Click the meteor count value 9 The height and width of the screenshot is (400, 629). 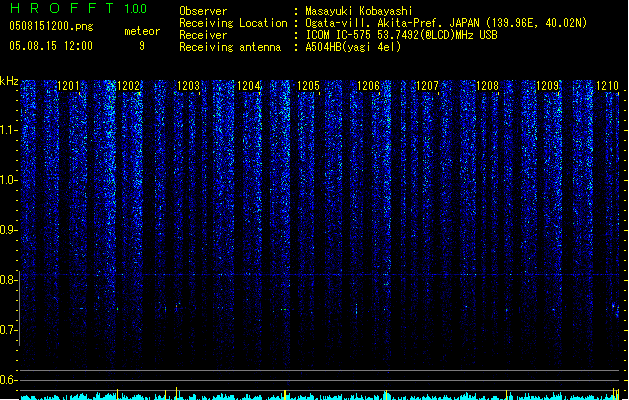tap(142, 46)
